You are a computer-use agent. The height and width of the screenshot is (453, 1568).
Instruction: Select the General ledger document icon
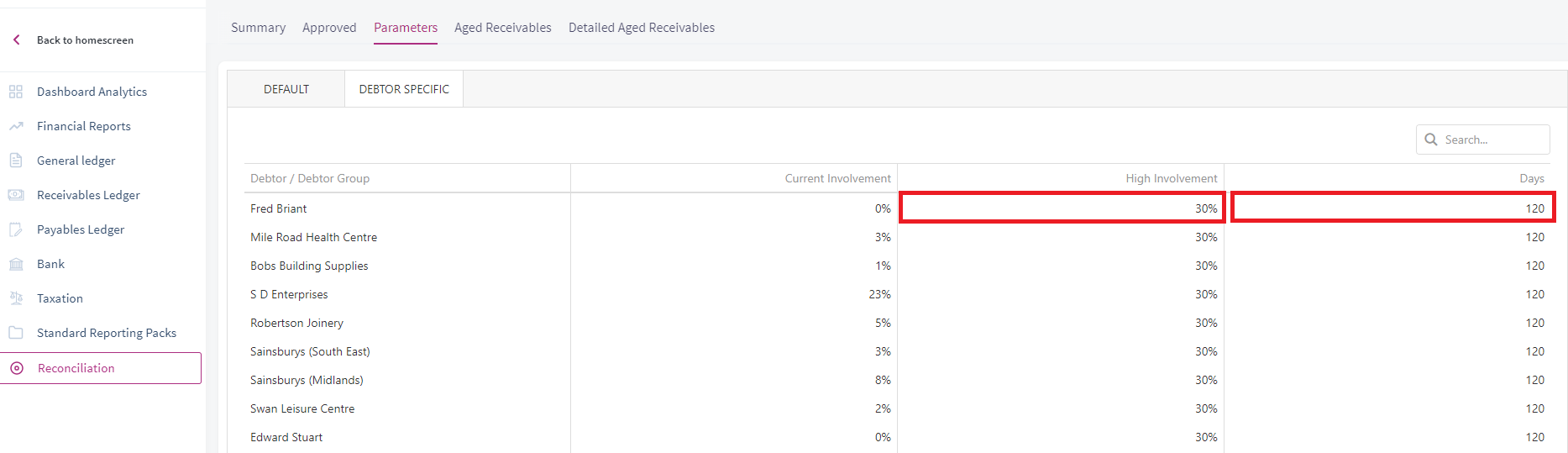16,160
